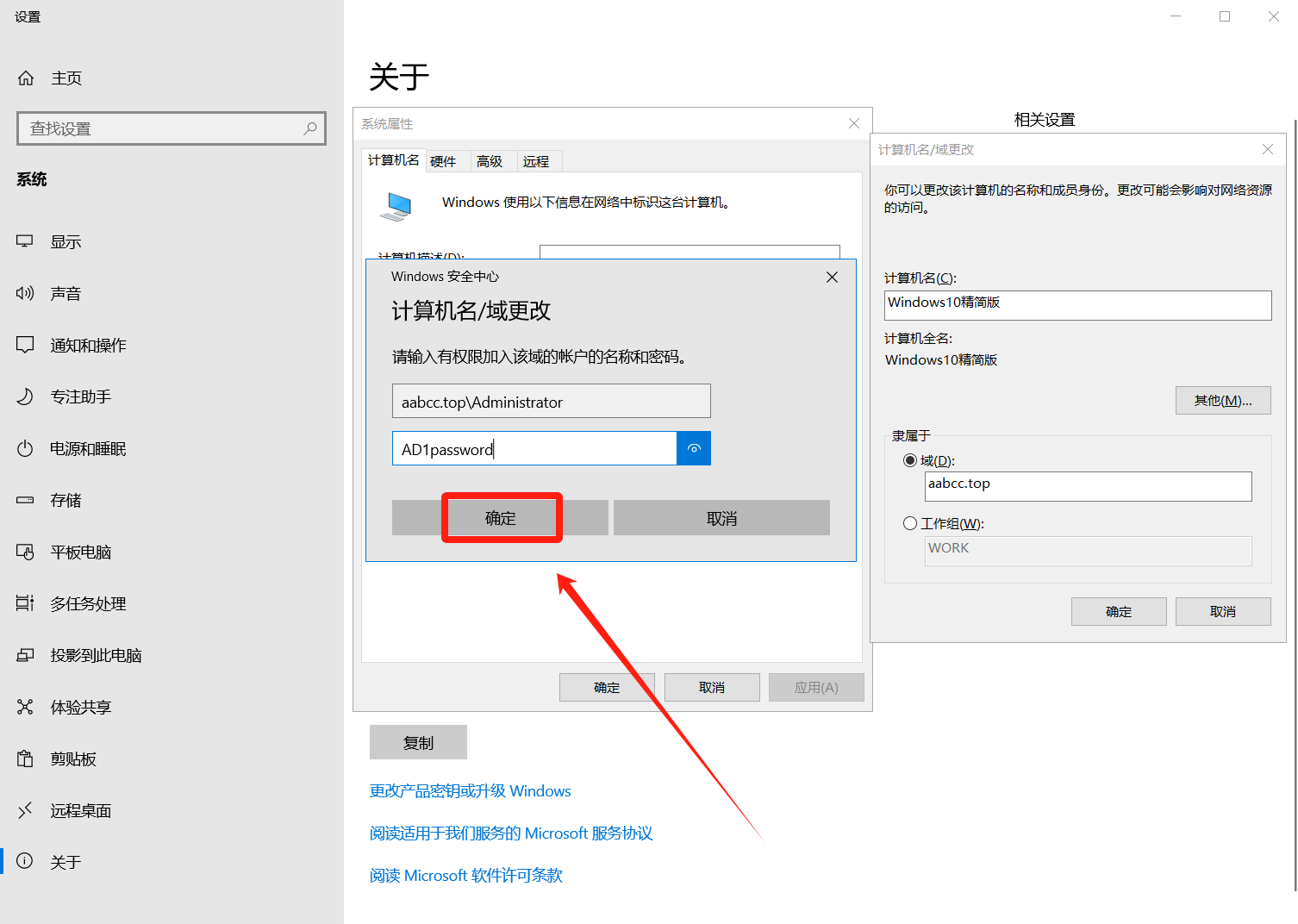
Task: Open Clipboard (剪贴板) settings icon
Action: click(25, 759)
